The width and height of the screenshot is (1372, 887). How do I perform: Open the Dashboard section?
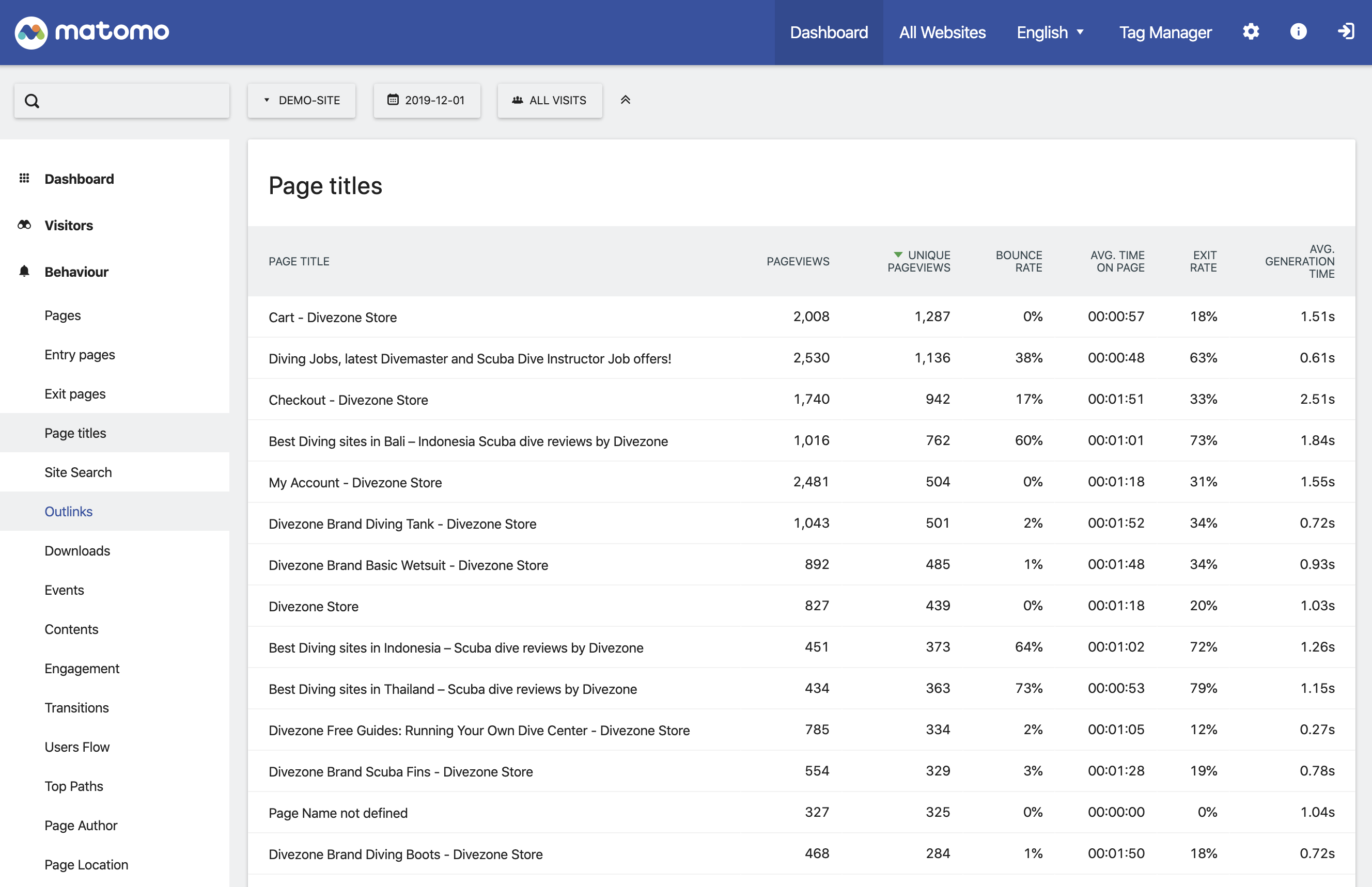[78, 179]
